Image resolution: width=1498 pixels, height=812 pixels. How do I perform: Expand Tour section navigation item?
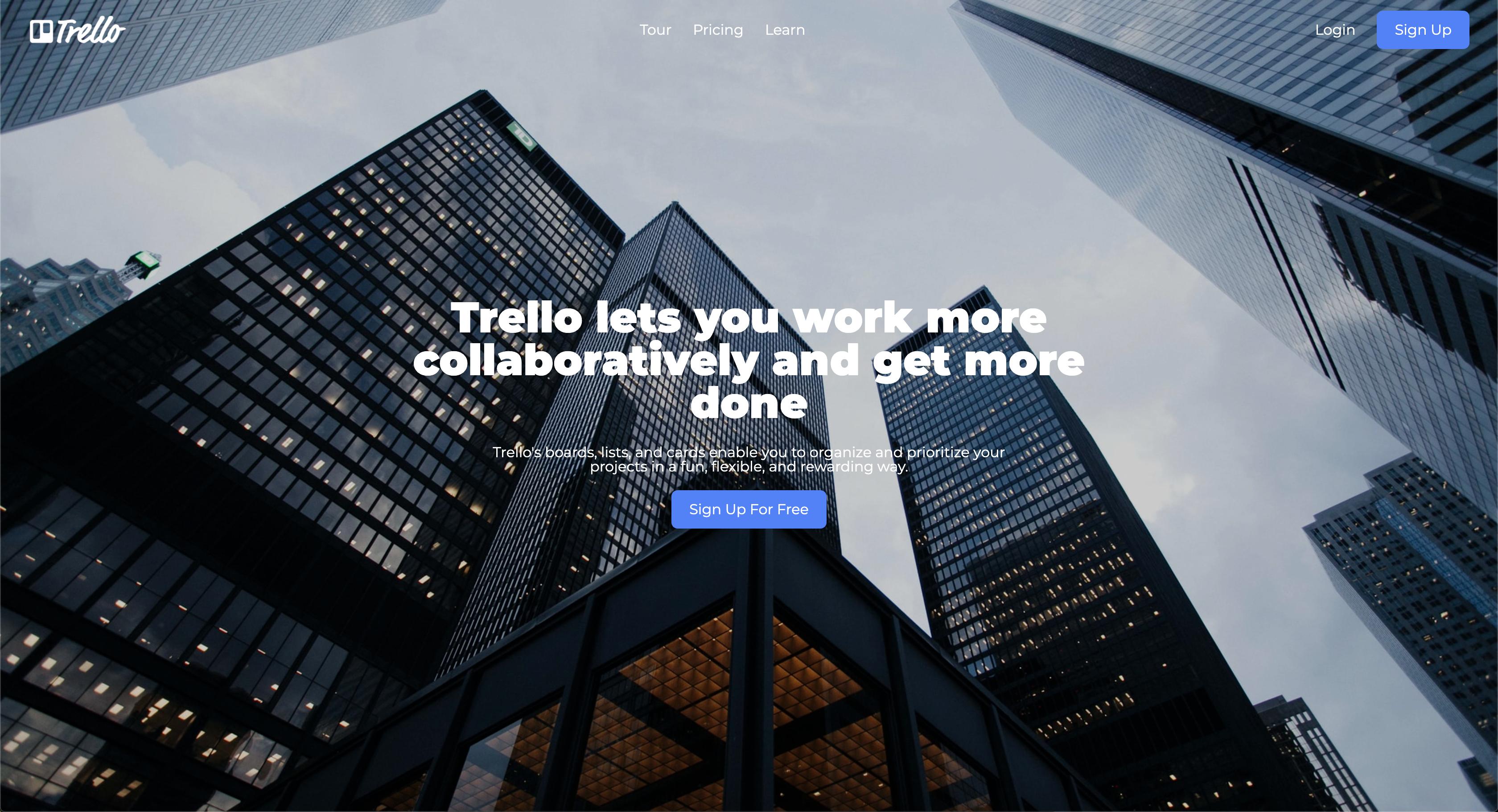[x=655, y=29]
